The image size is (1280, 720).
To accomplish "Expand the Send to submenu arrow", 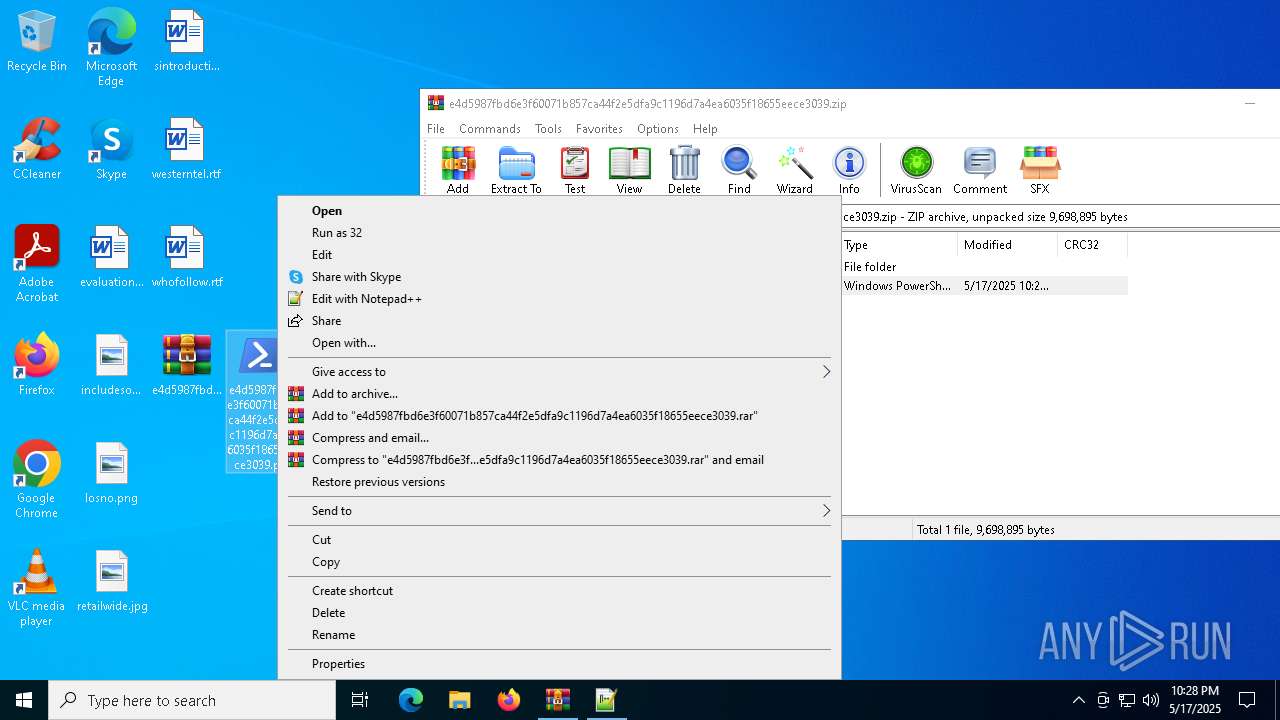I will click(x=826, y=511).
